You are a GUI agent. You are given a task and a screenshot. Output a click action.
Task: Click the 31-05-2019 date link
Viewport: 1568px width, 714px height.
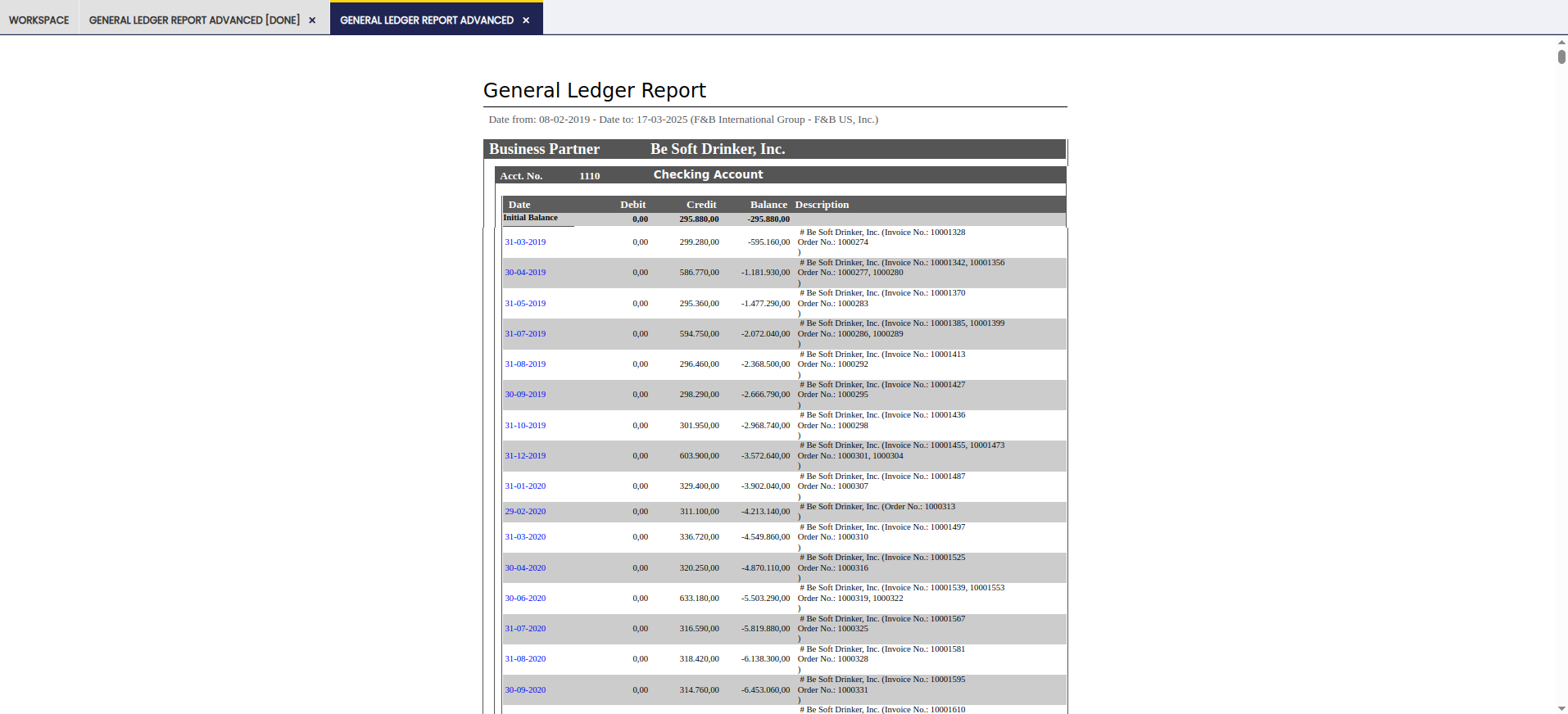(525, 304)
